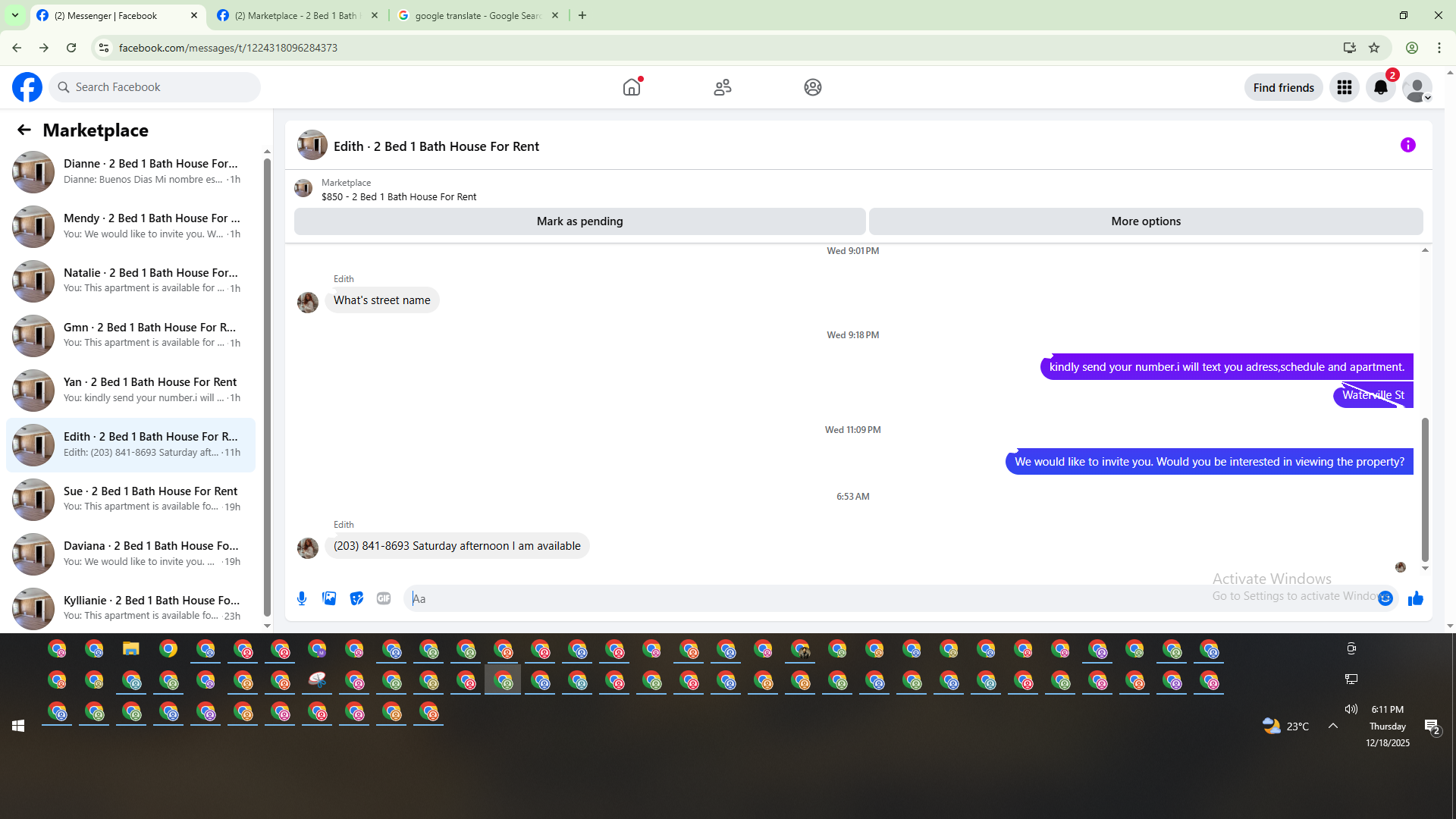Close the google translate tab
Viewport: 1456px width, 819px height.
point(555,15)
